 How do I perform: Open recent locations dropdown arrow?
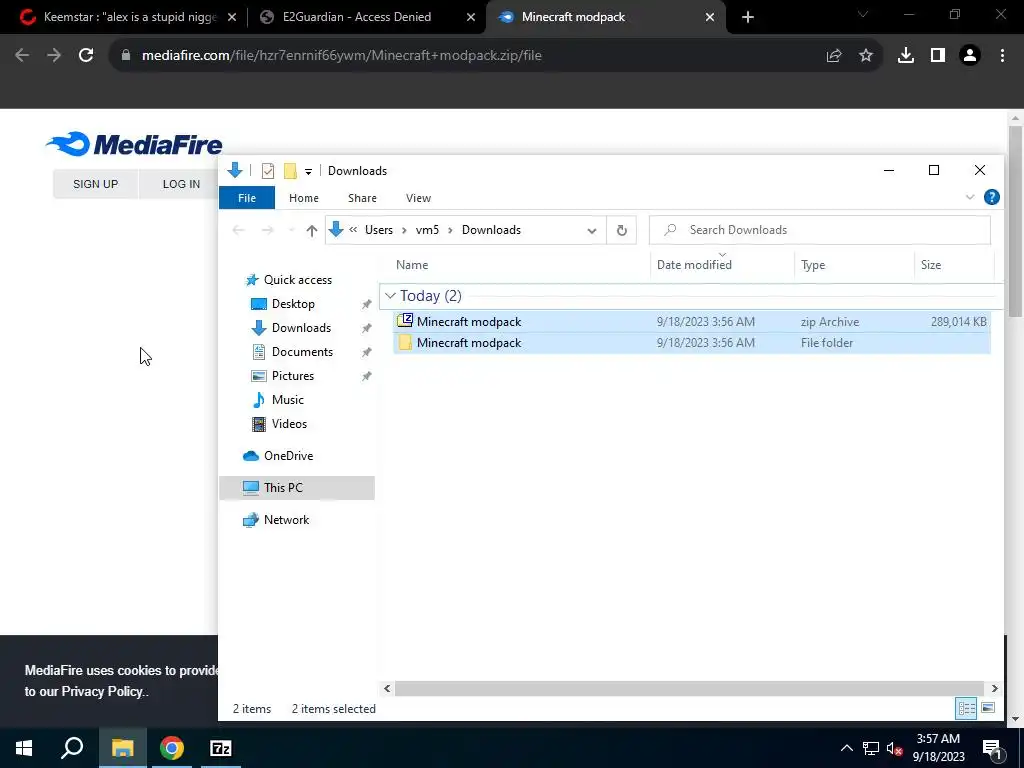[x=291, y=231]
